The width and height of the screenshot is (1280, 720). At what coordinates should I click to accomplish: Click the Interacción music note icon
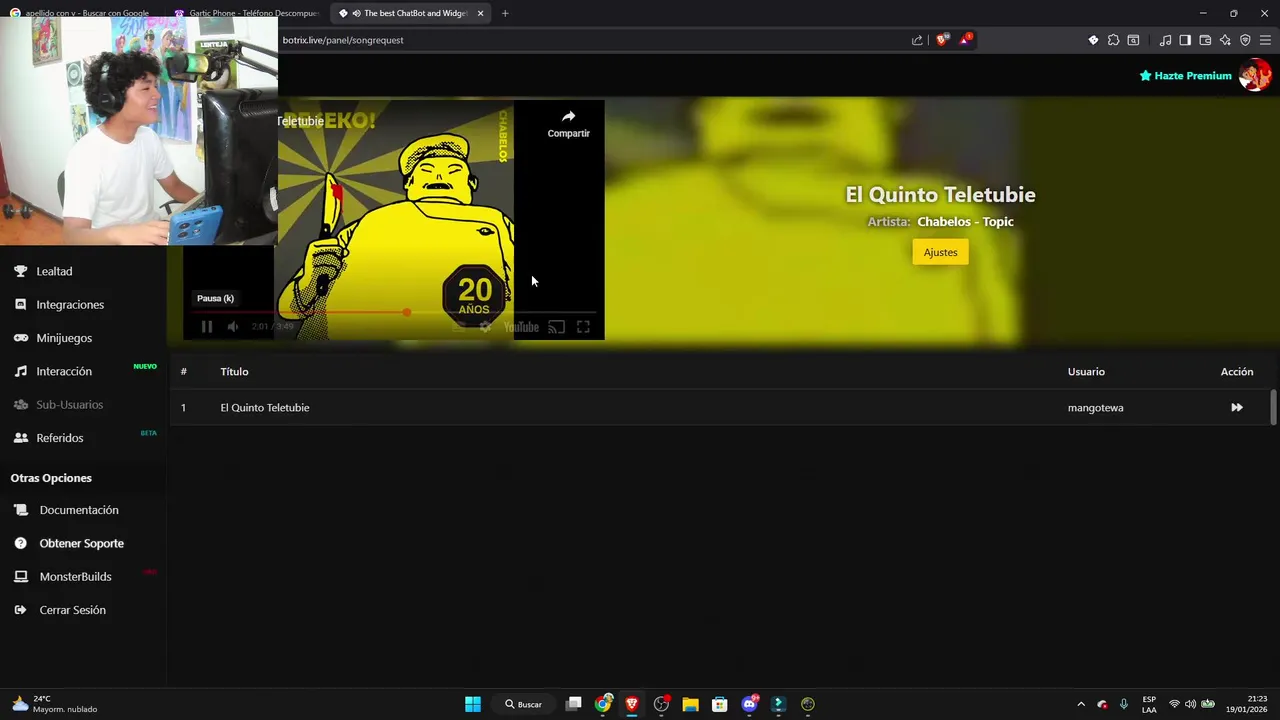click(20, 371)
